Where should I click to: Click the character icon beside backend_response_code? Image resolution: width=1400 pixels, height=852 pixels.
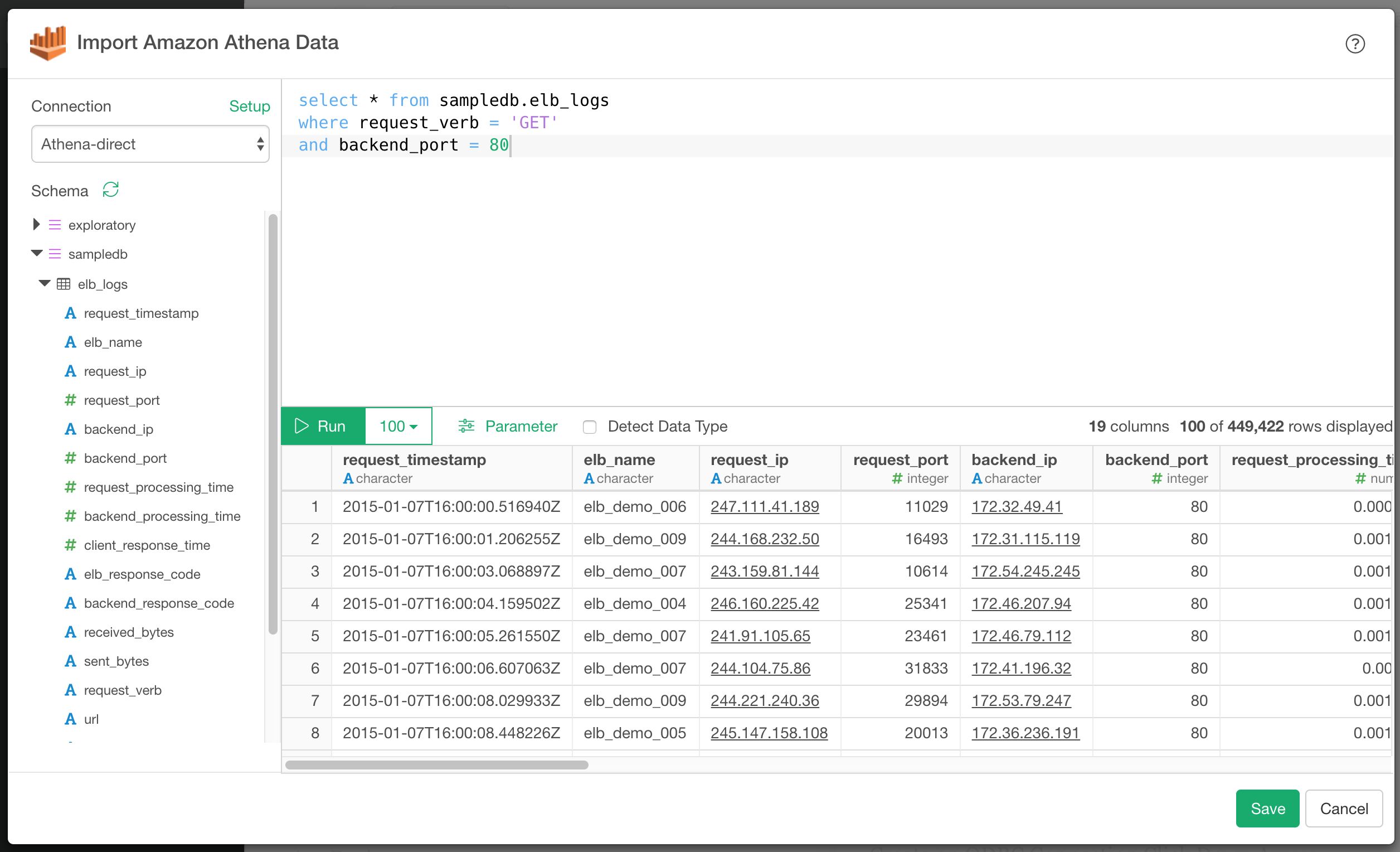(x=70, y=603)
